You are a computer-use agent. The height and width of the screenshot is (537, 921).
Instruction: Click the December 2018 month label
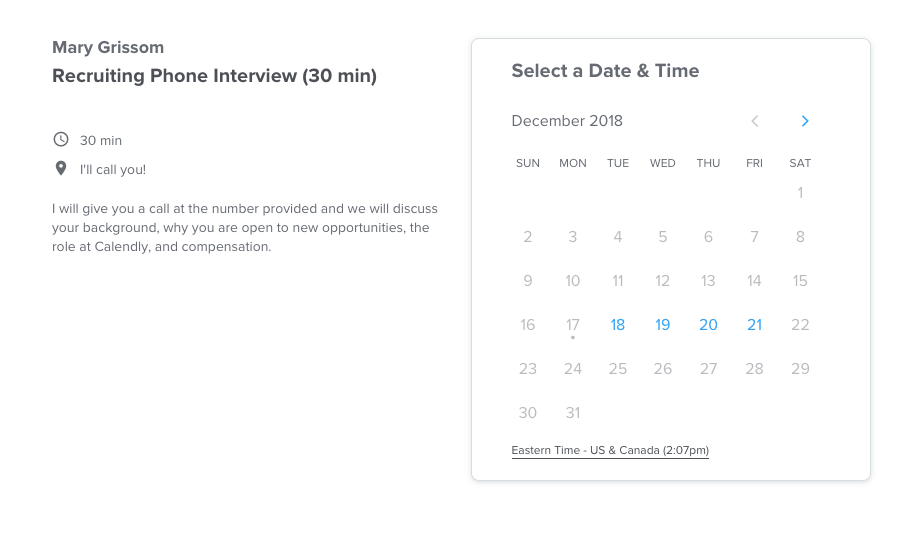pos(567,121)
